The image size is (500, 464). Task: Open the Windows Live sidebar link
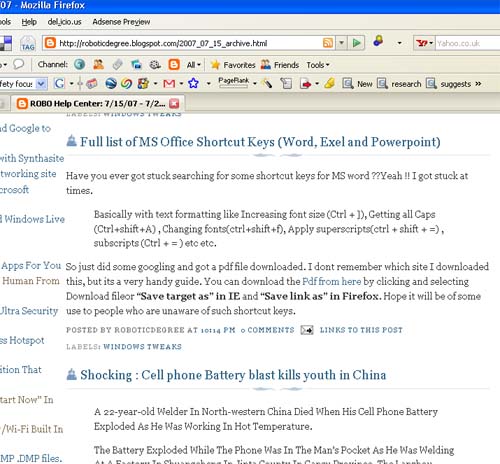tap(32, 219)
